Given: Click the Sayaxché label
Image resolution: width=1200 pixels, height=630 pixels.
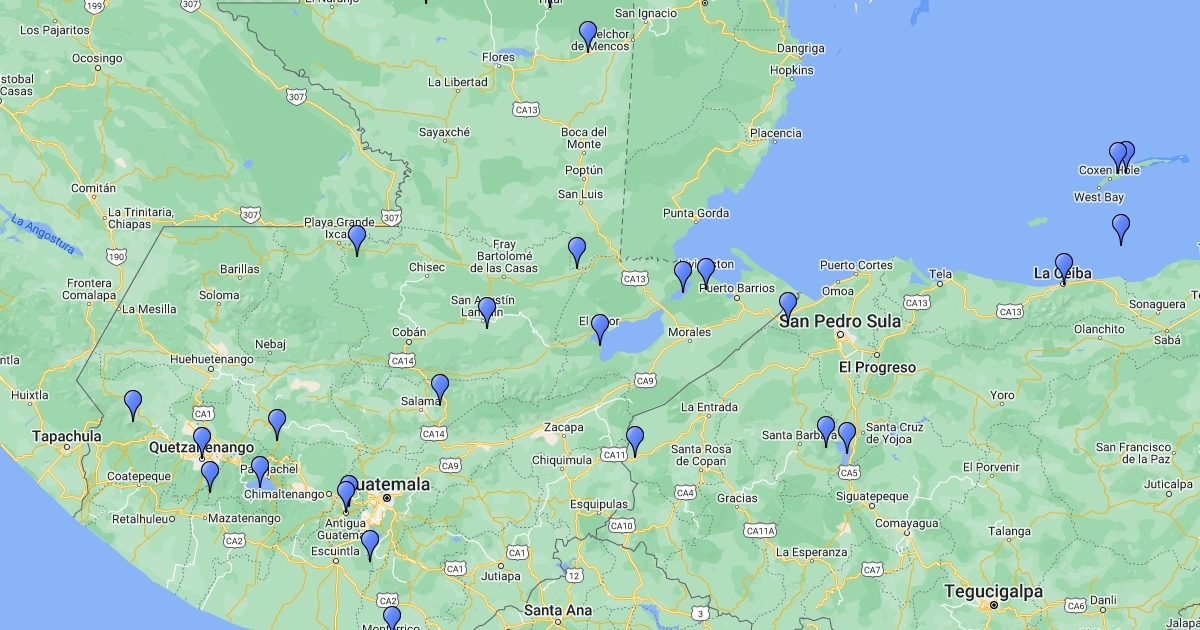Looking at the screenshot, I should (444, 132).
